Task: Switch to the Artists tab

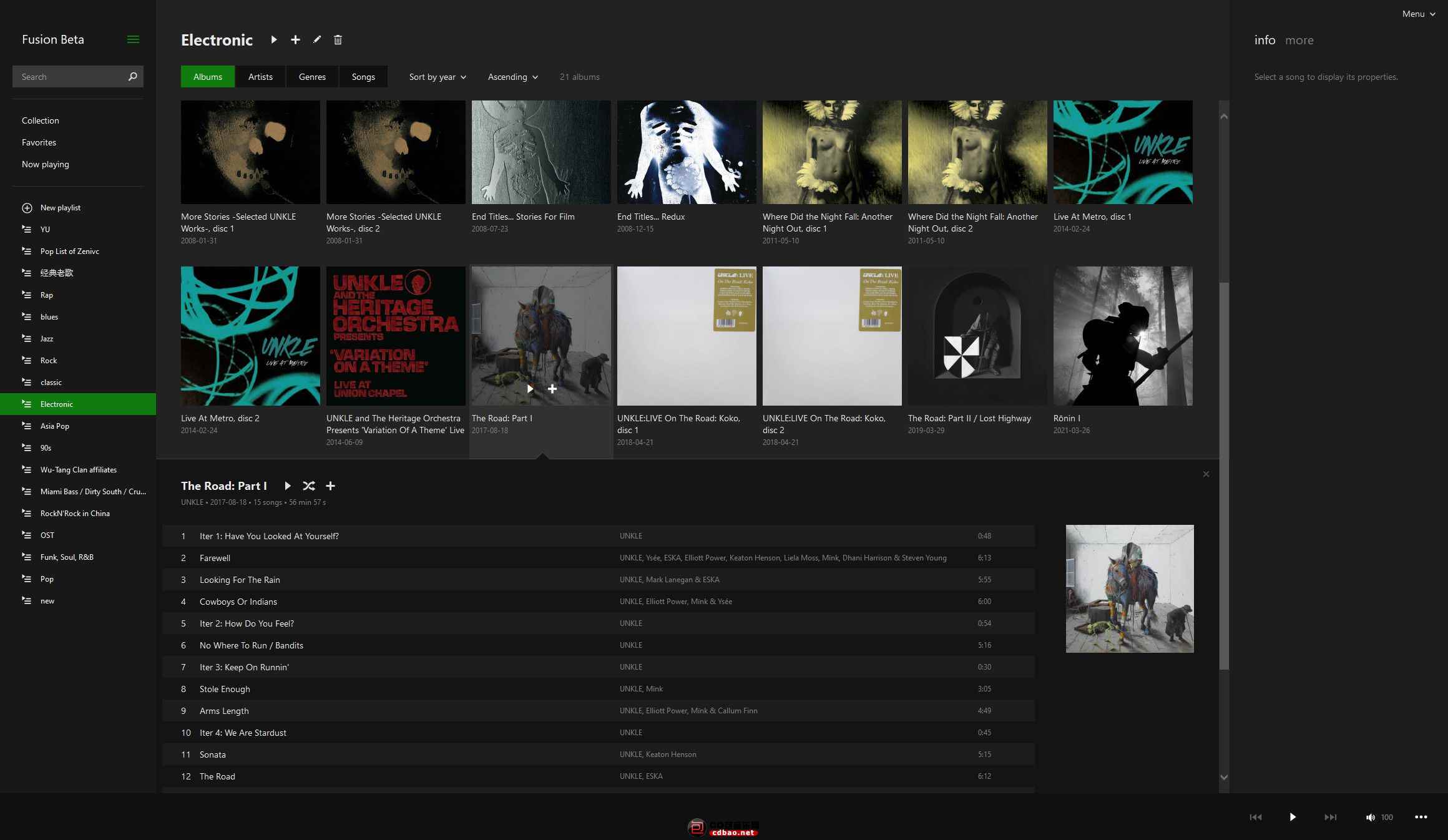Action: pyautogui.click(x=260, y=77)
